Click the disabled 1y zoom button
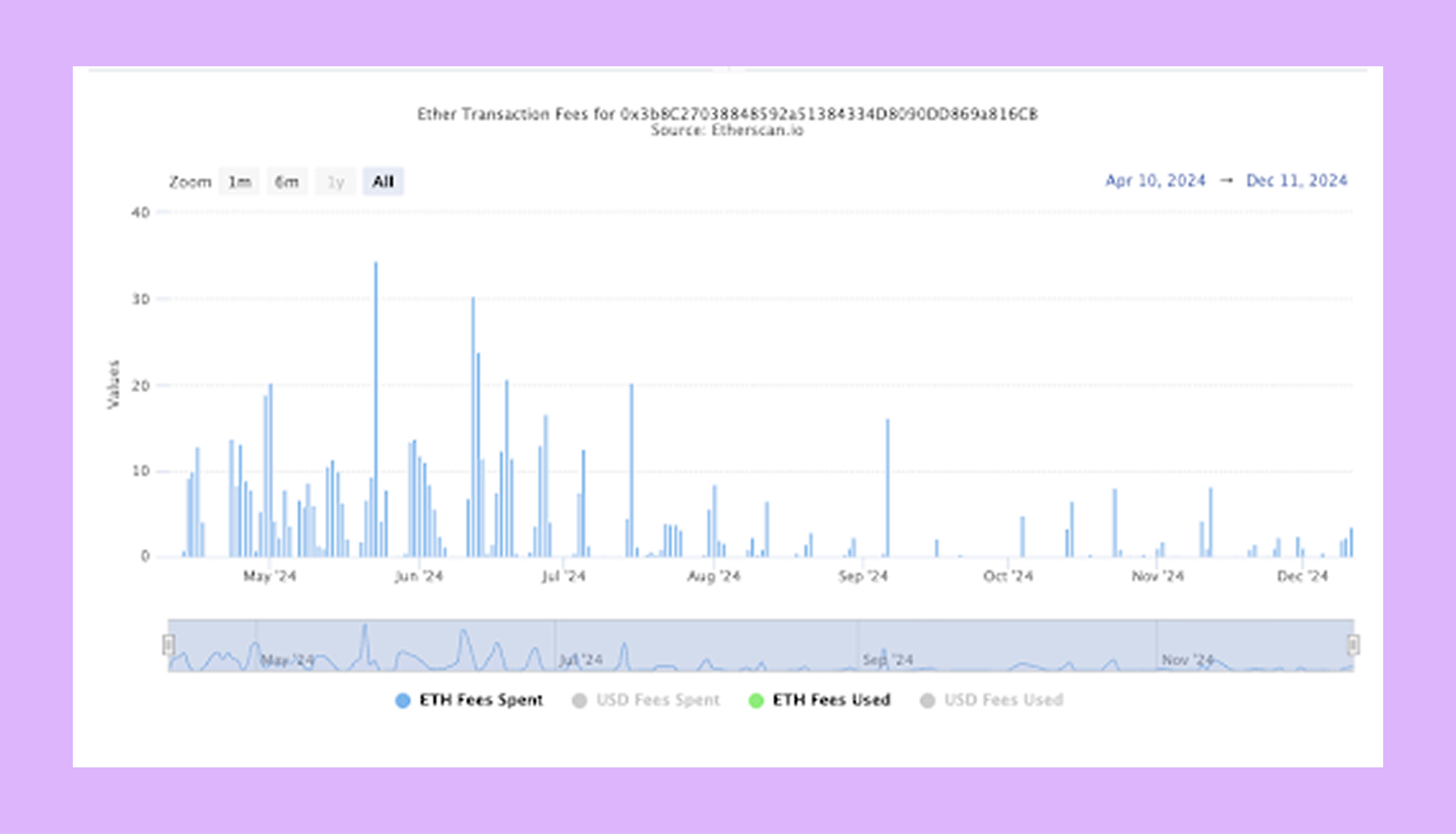This screenshot has width=1456, height=834. [x=335, y=182]
